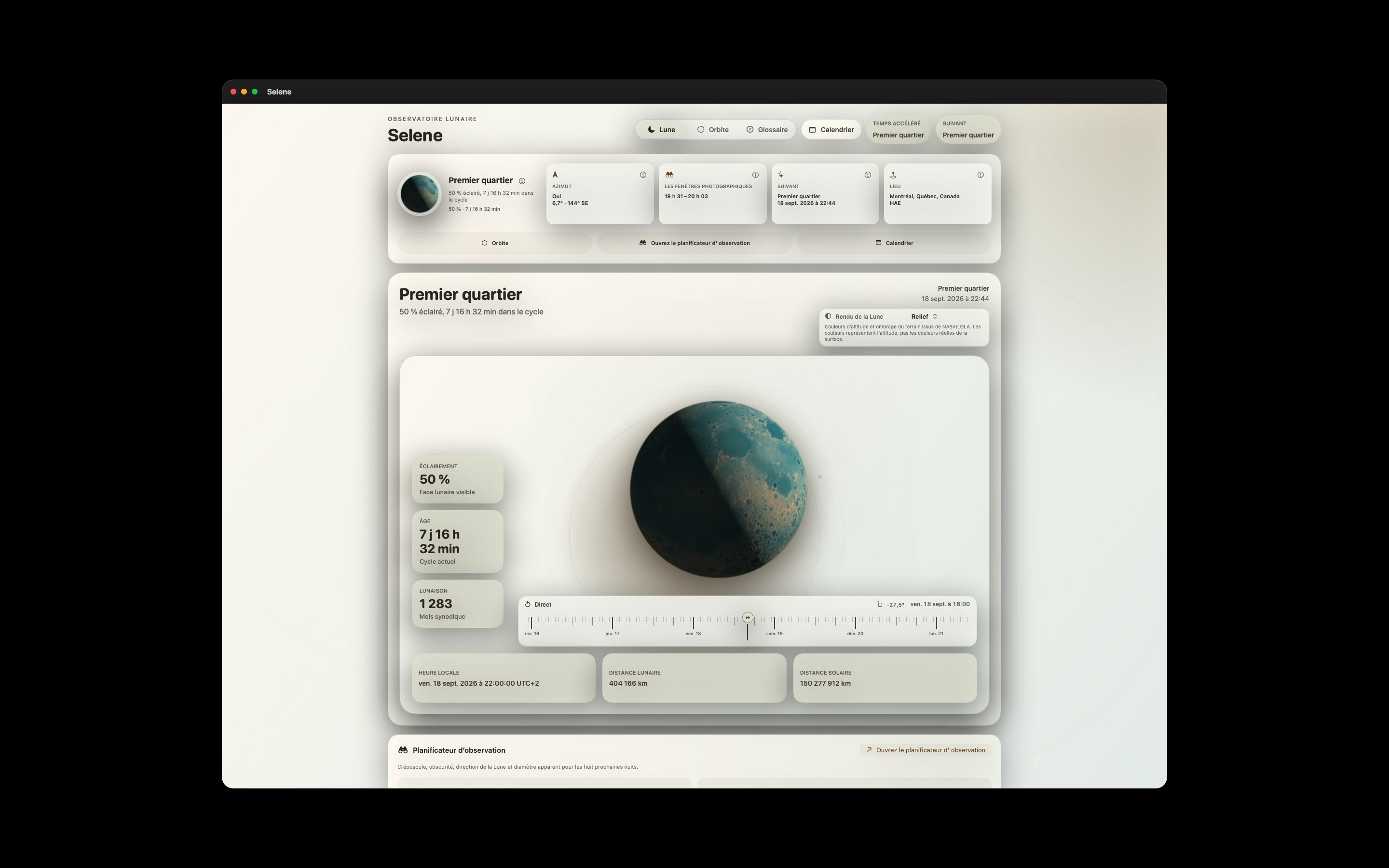Reset timeline with the Direct return icon
Viewport: 1389px width, 868px height.
[528, 604]
